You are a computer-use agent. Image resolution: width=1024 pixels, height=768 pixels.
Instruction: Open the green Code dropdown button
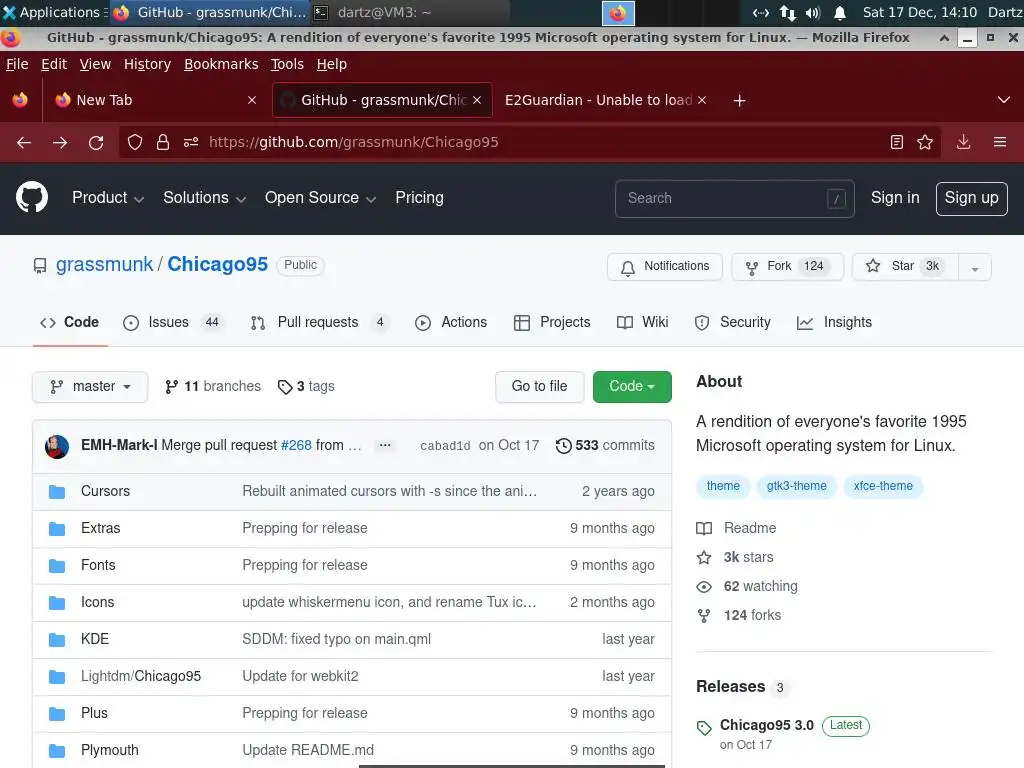[632, 387]
